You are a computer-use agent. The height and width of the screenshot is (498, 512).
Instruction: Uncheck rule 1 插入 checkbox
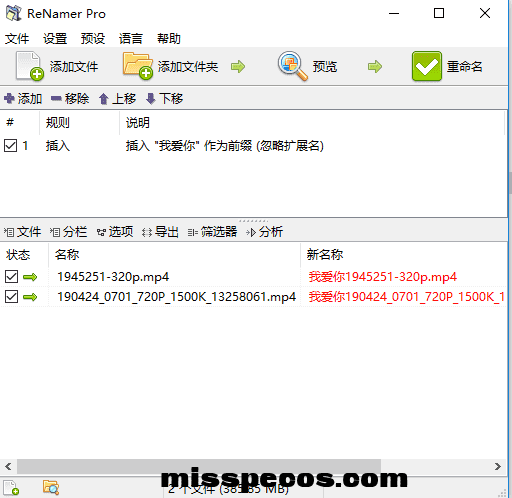point(10,146)
